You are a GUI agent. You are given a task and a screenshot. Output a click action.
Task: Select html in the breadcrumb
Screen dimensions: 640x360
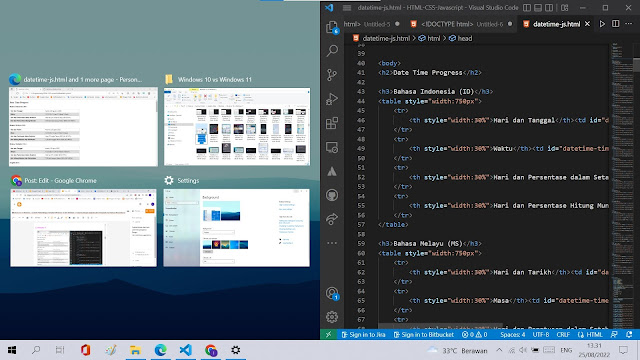coord(433,38)
